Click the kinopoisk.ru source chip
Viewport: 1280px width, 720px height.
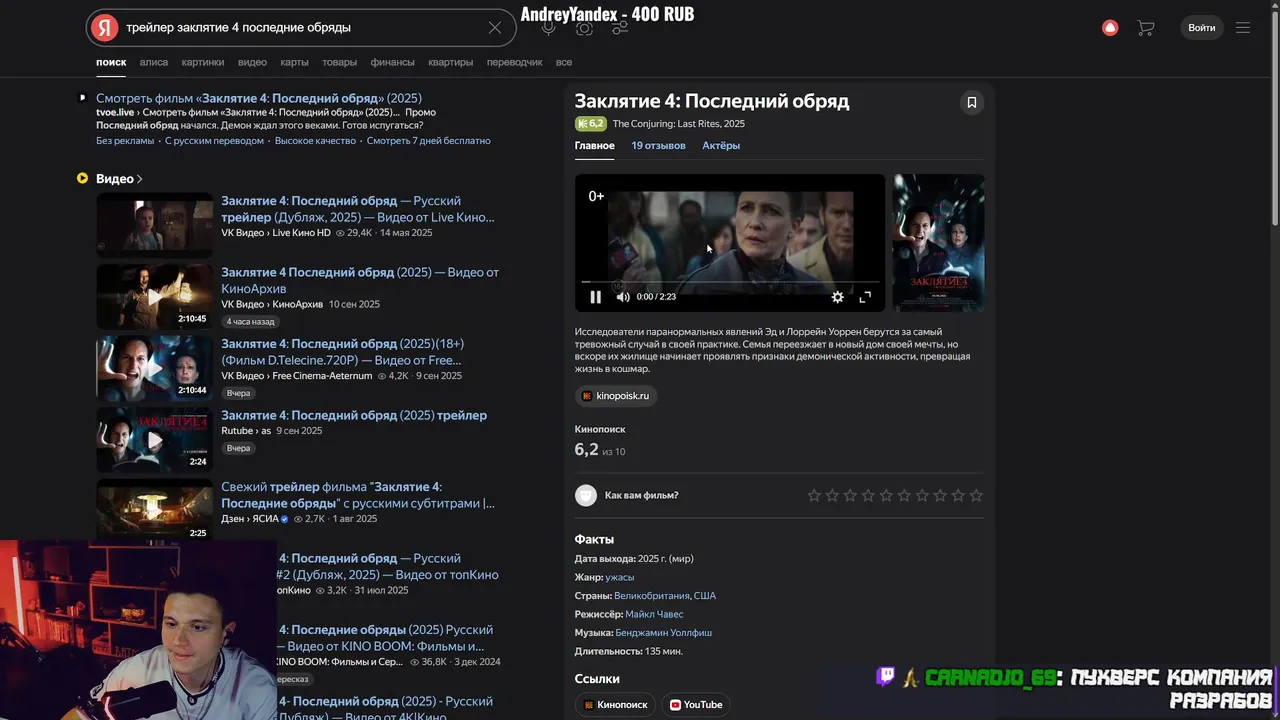(x=615, y=396)
